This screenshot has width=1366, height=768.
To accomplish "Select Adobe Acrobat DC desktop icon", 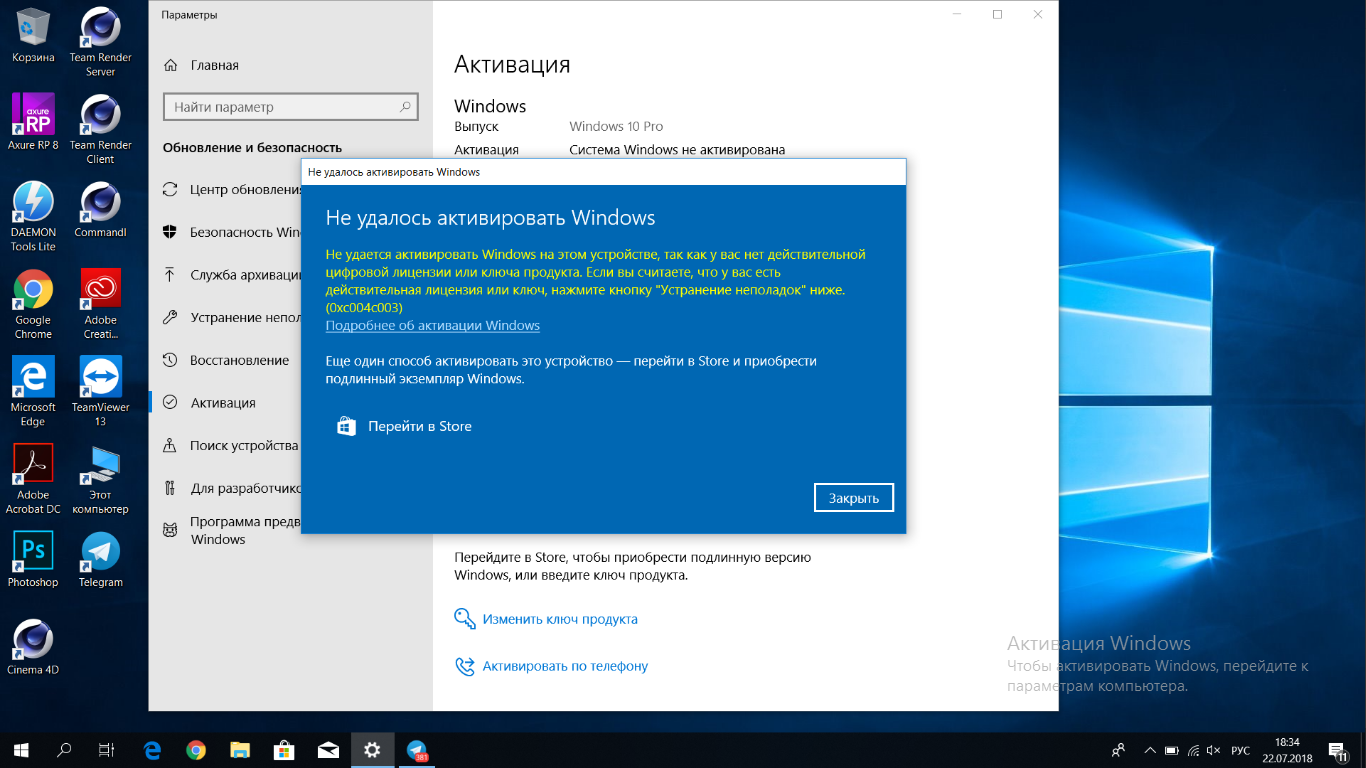I will click(33, 480).
